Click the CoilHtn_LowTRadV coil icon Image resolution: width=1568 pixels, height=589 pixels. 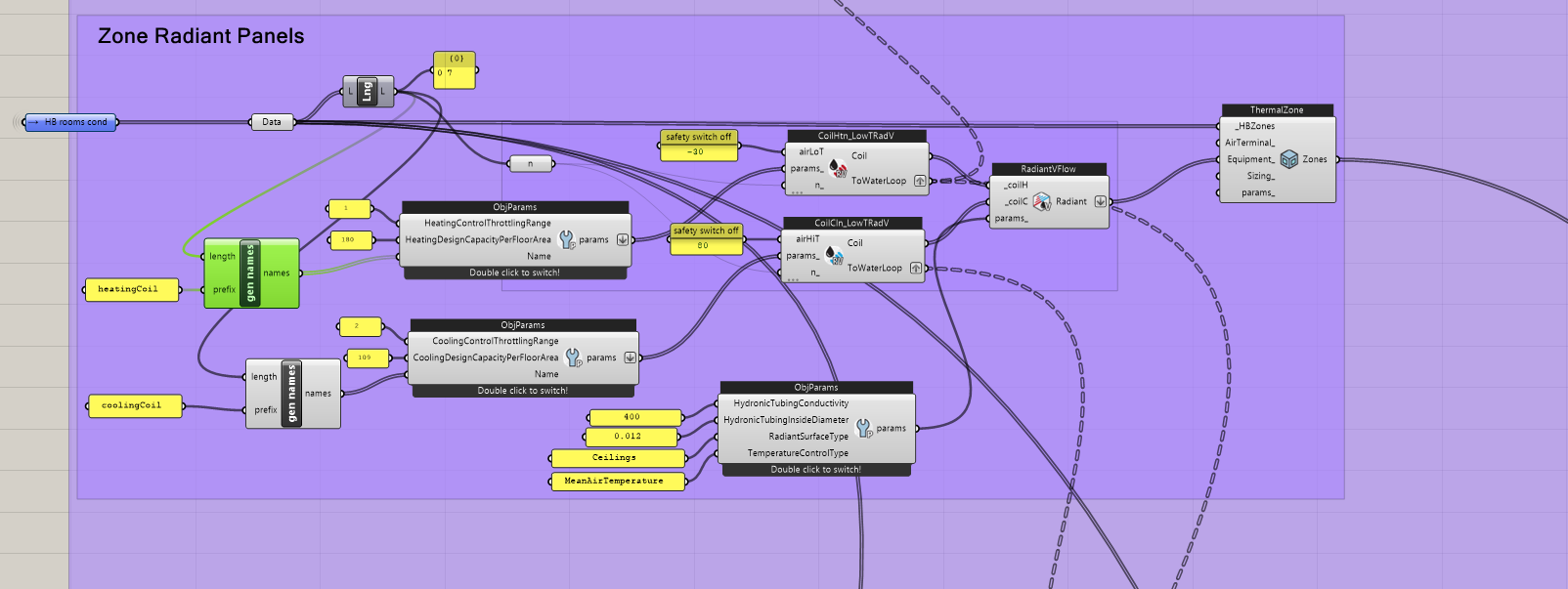tap(838, 169)
